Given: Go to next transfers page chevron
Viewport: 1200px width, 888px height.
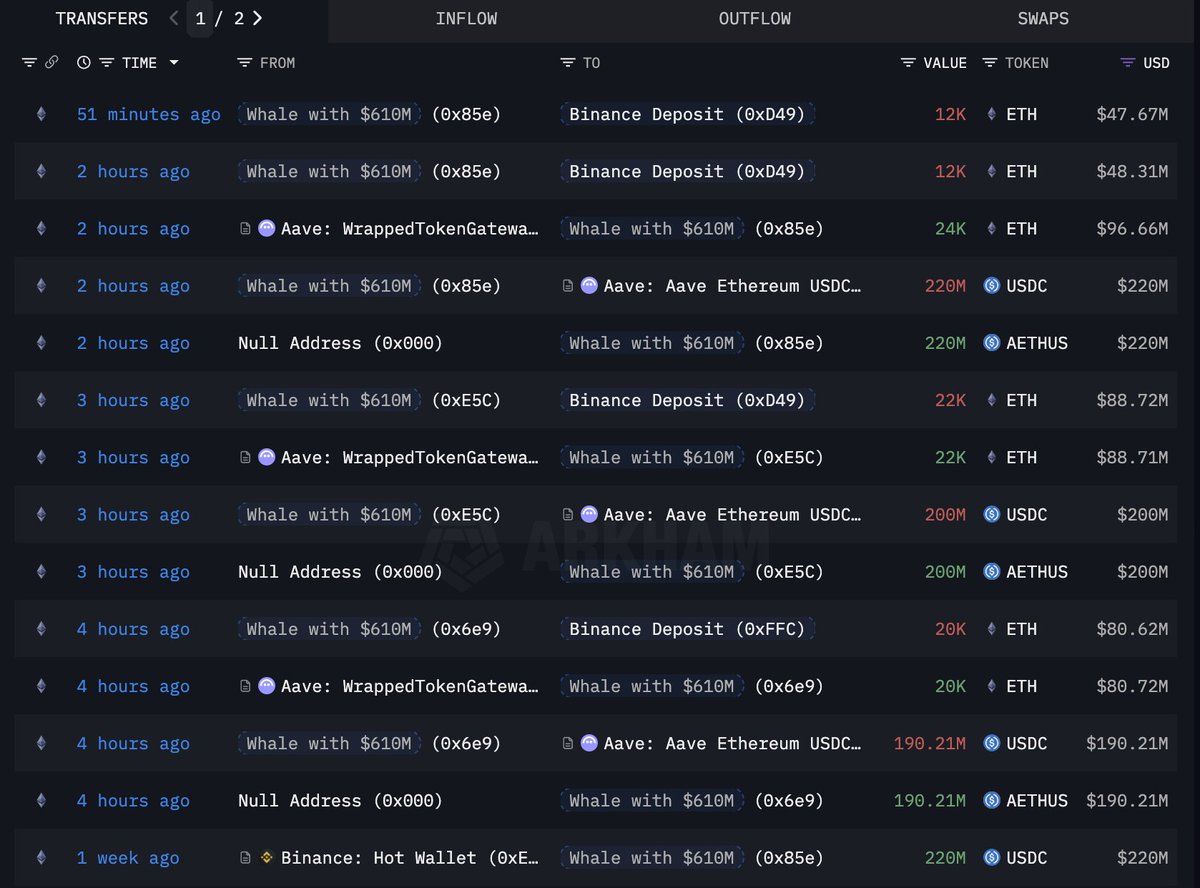Looking at the screenshot, I should tap(258, 18).
